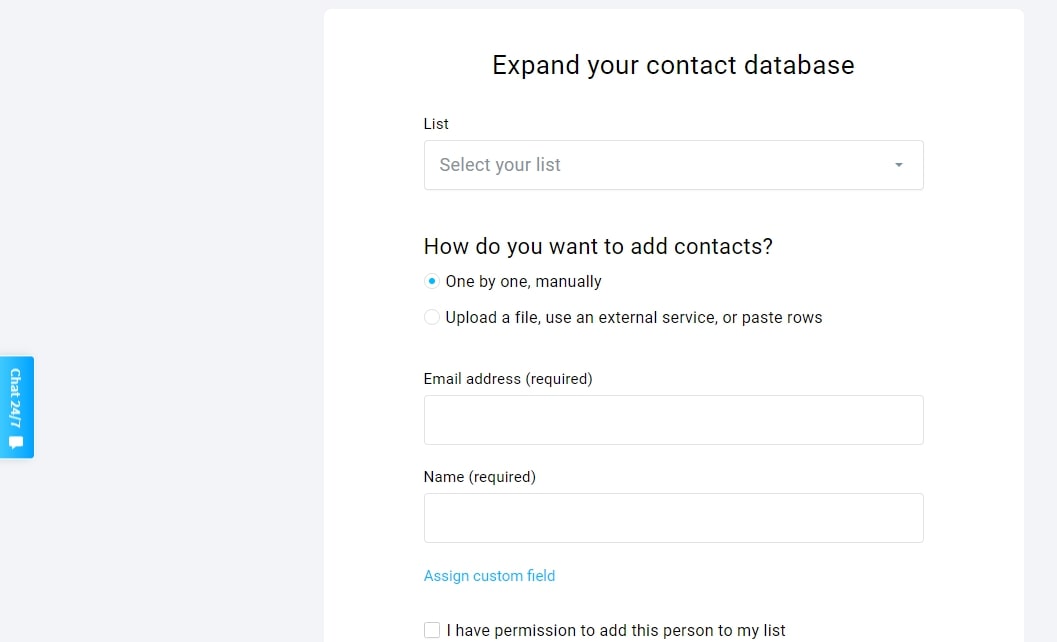Open the Chat 24/7 side tab

coord(17,407)
